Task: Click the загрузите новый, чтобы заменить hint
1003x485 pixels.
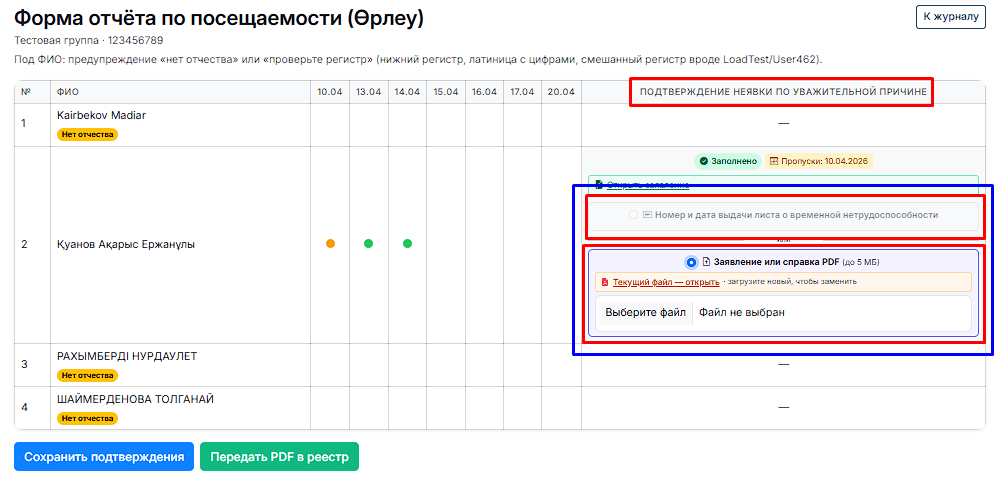Action: [792, 282]
